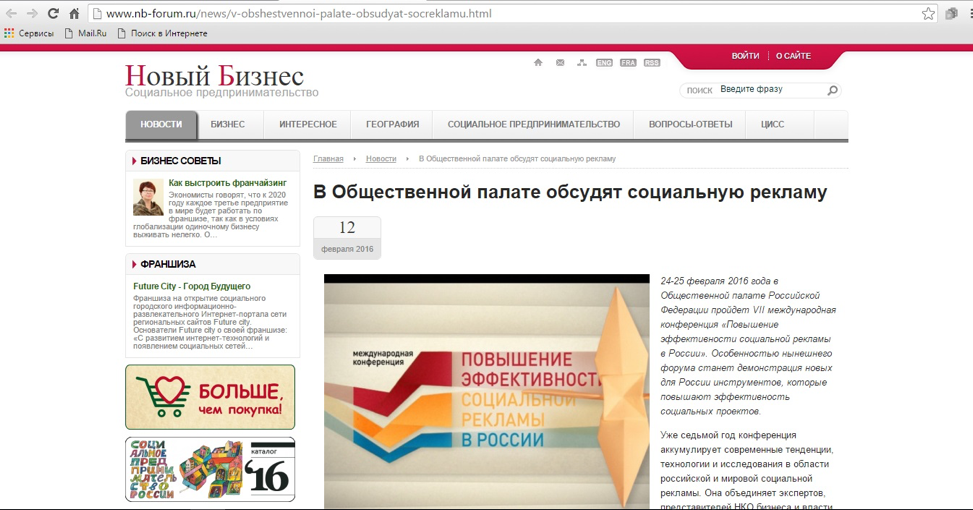Open the Mail.Ru bookmark

[86, 34]
